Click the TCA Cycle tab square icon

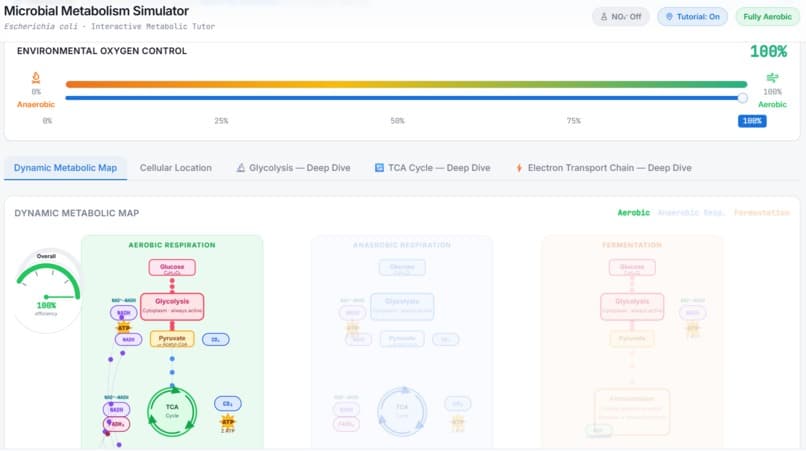click(x=379, y=168)
